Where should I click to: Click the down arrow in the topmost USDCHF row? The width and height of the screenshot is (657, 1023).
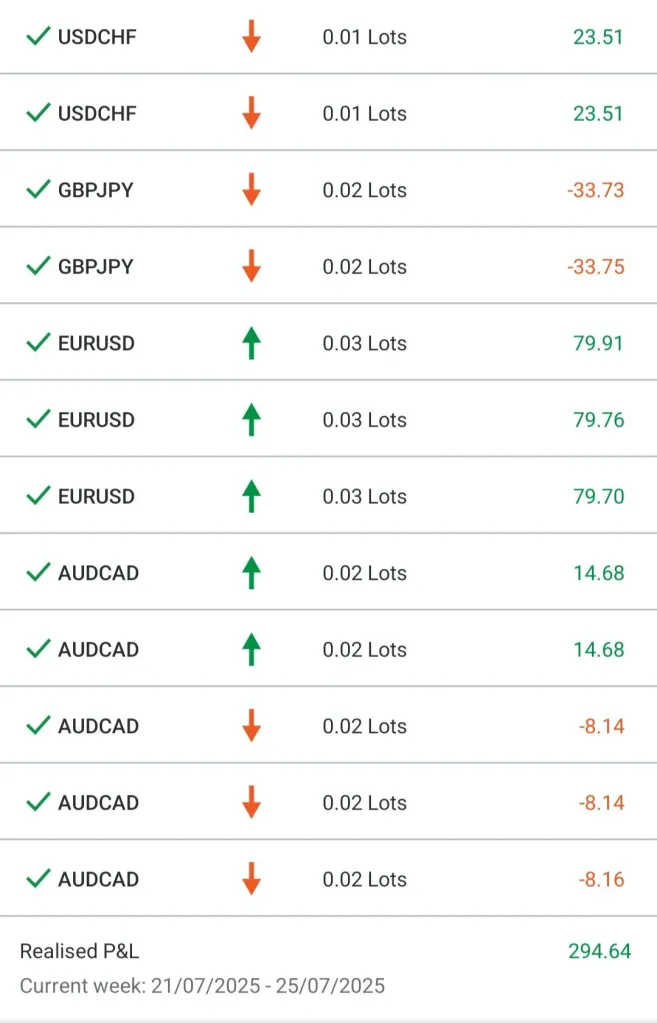(251, 37)
